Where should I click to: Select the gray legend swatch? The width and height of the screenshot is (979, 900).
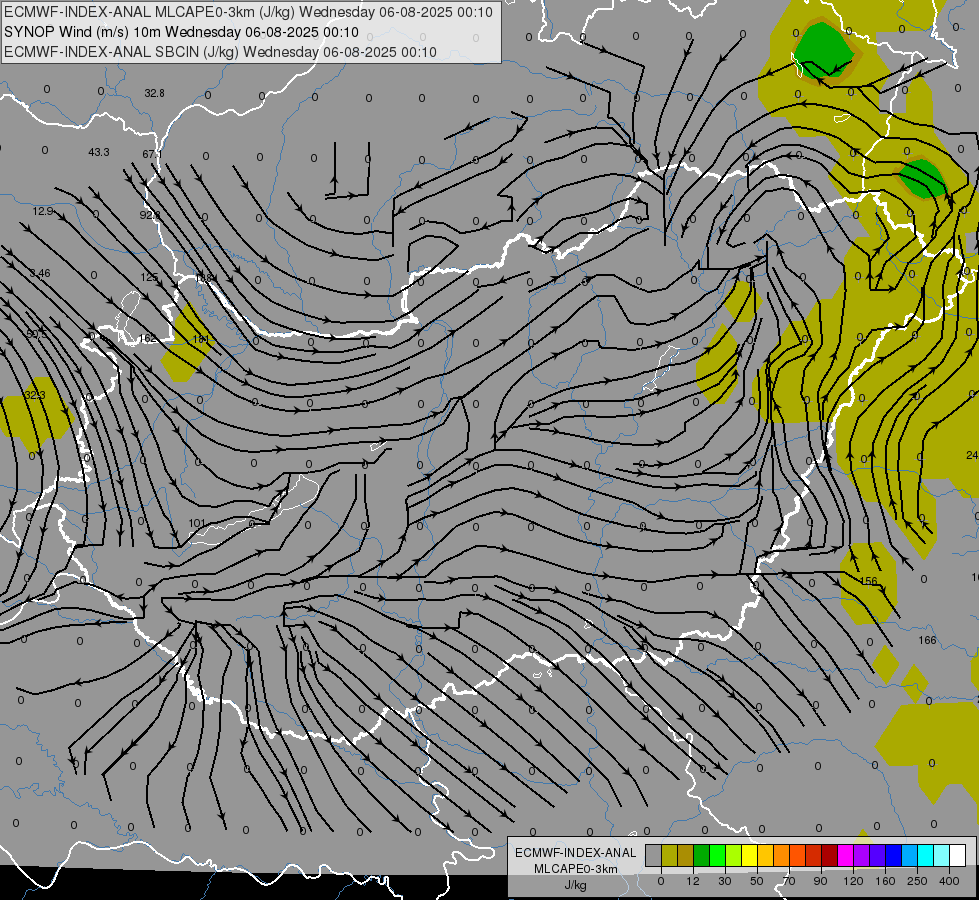654,855
